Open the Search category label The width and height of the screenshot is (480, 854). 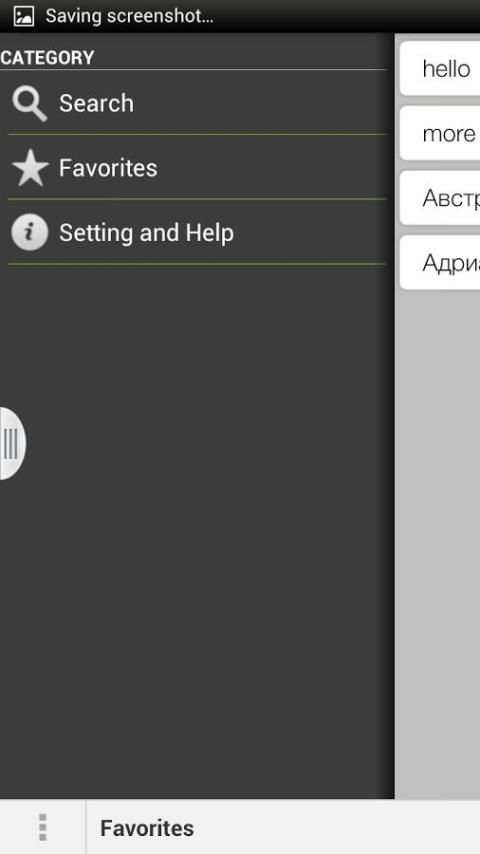[x=96, y=103]
